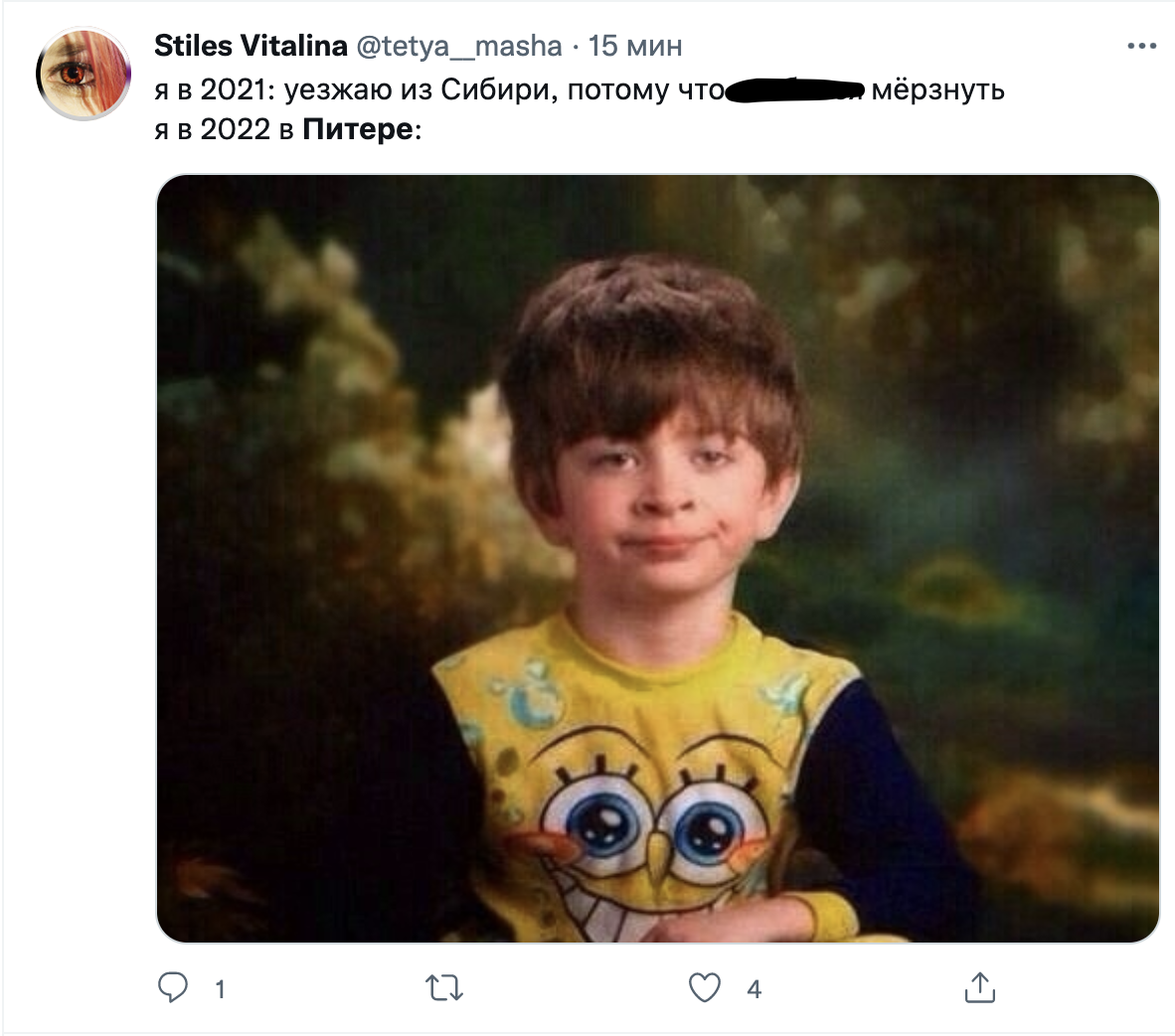Click the profile avatar with the red eye
The height and width of the screenshot is (1036, 1175).
tap(84, 75)
